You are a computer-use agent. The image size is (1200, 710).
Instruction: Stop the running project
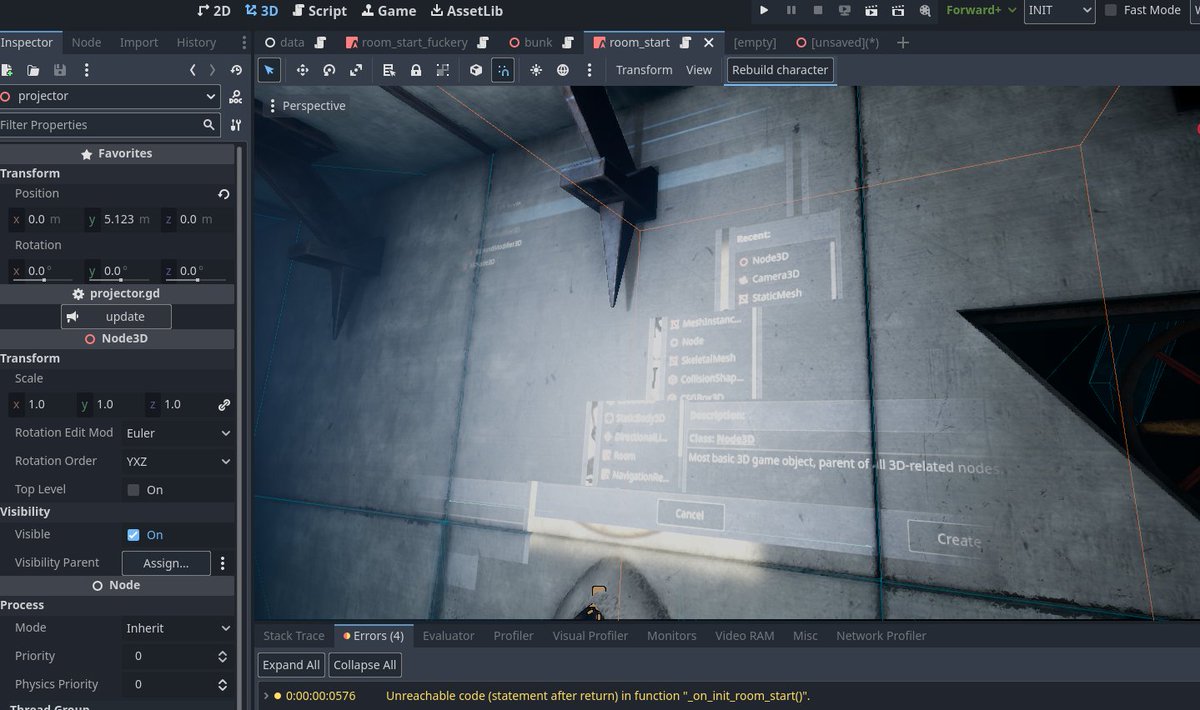[818, 10]
